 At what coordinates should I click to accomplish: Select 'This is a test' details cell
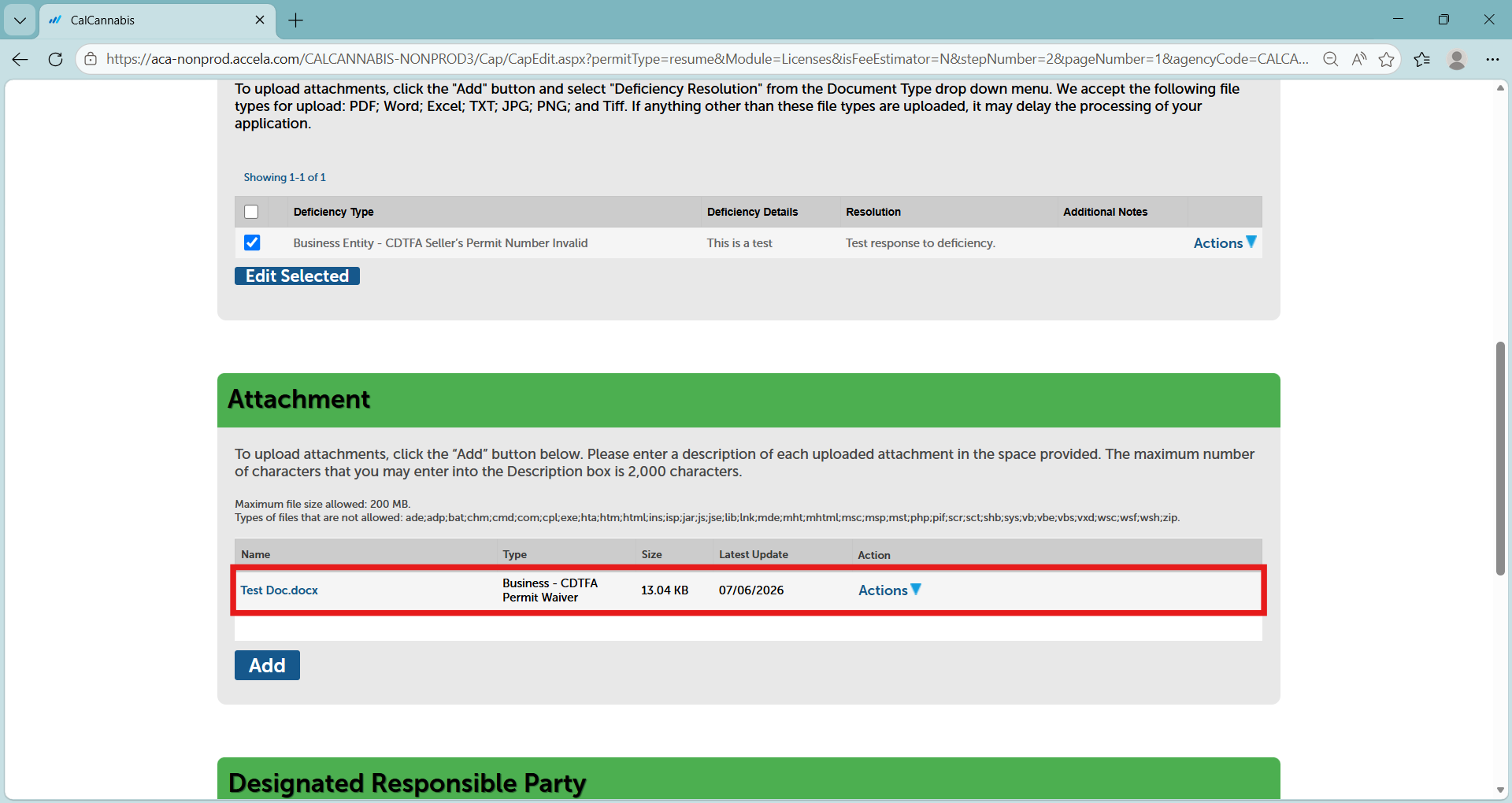click(739, 242)
